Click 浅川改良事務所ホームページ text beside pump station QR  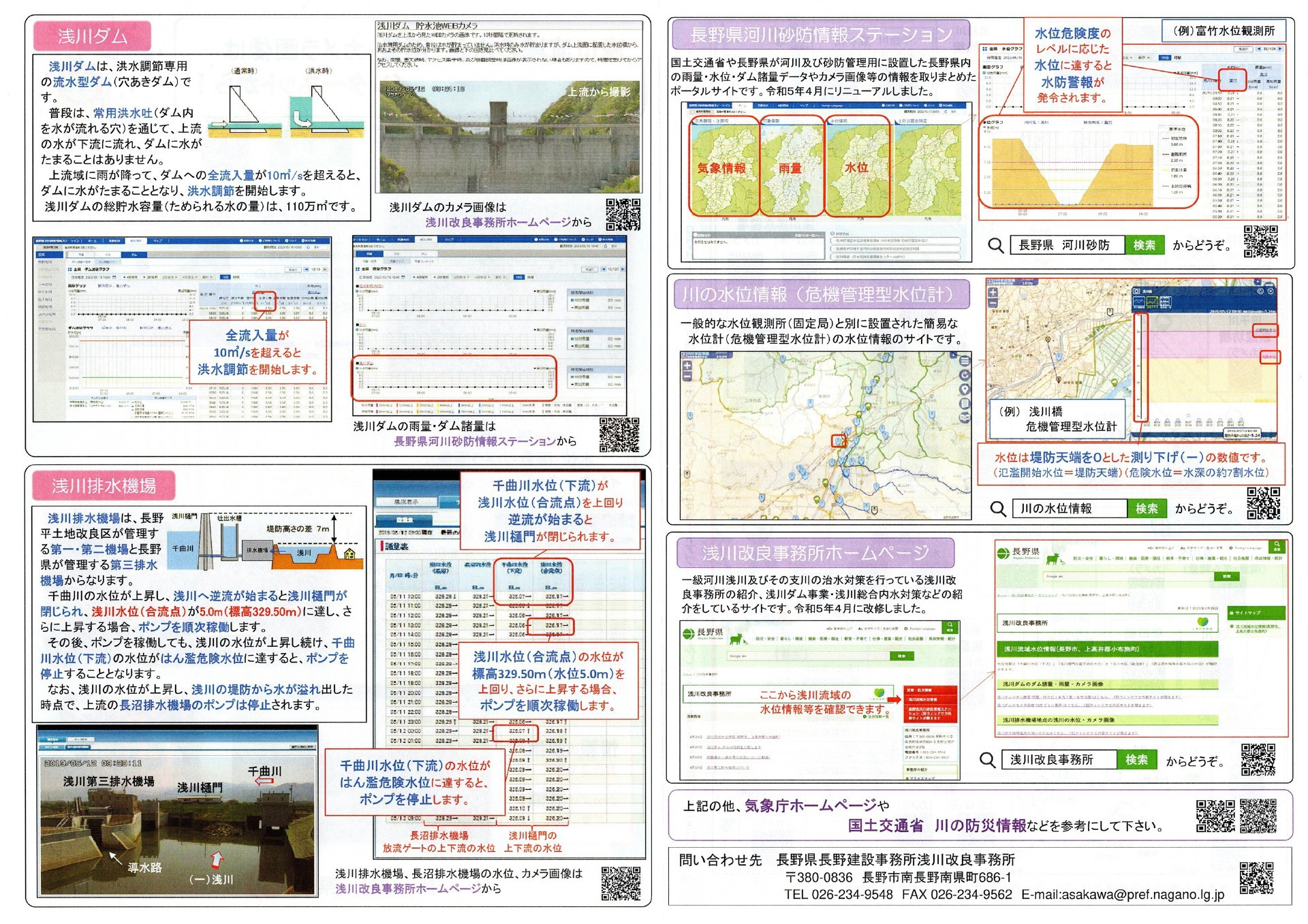coord(407,889)
